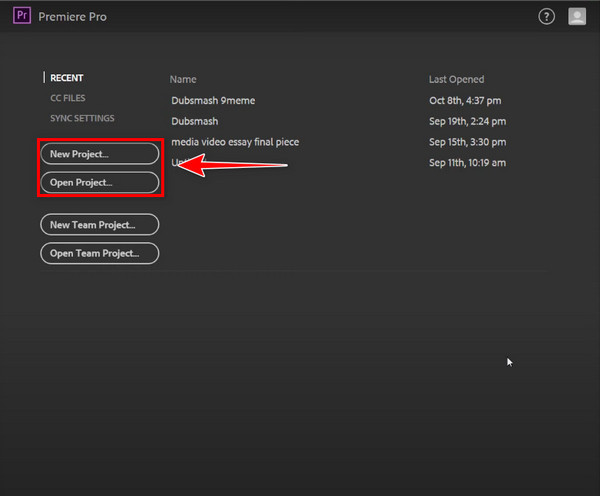Select the Sep 19th, 2:24 pm entry

point(468,121)
